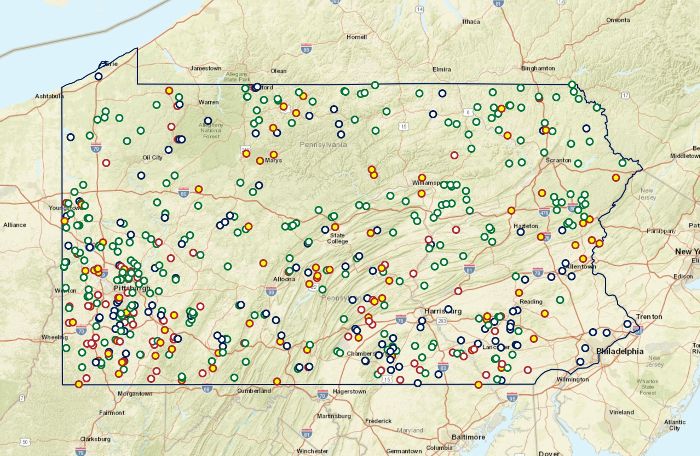This screenshot has width=700, height=456.
Task: Click the red marker between Williamsport and Scranton
Action: tap(454, 155)
